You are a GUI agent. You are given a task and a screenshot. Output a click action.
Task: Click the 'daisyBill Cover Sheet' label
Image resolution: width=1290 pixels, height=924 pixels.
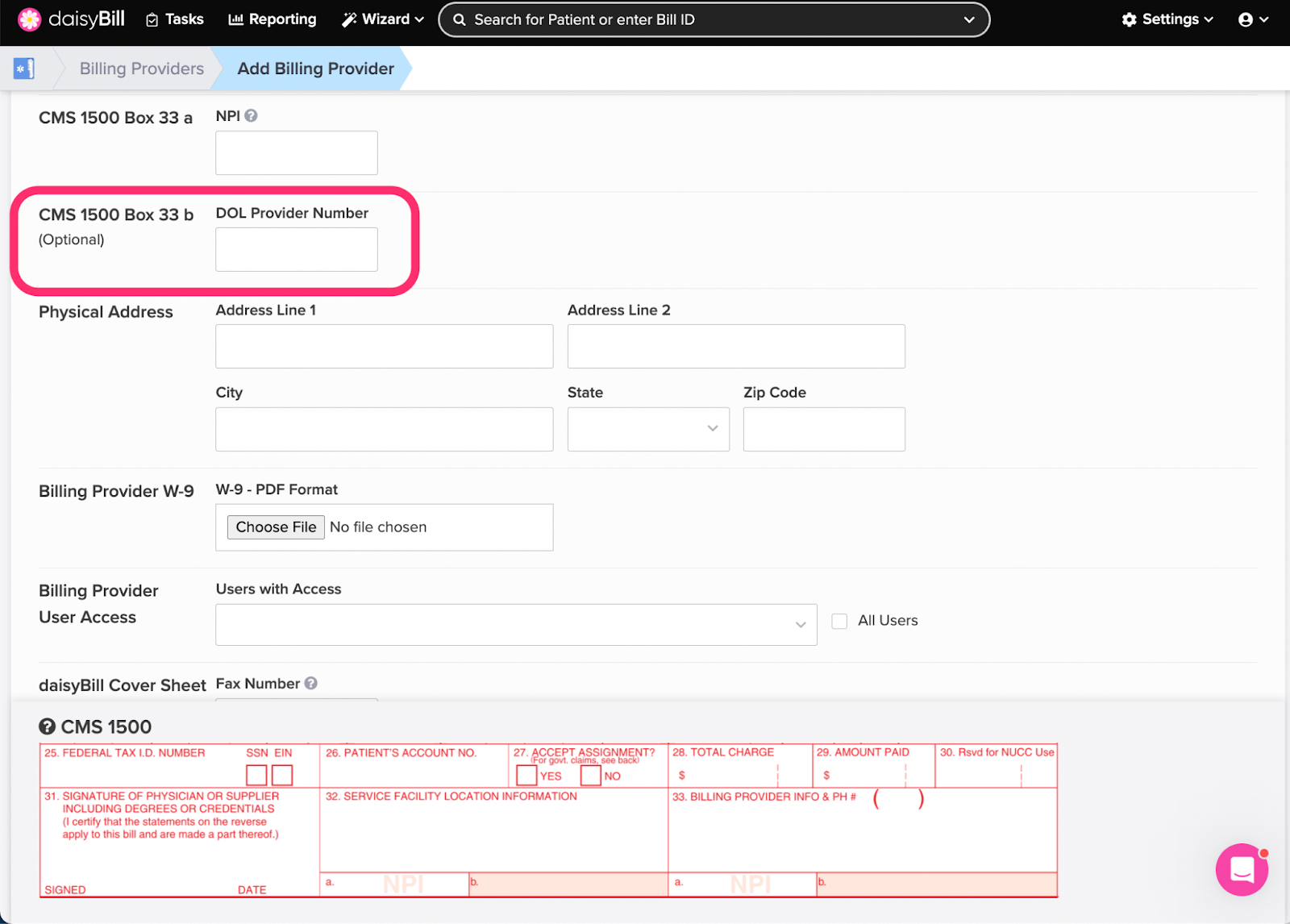(123, 685)
